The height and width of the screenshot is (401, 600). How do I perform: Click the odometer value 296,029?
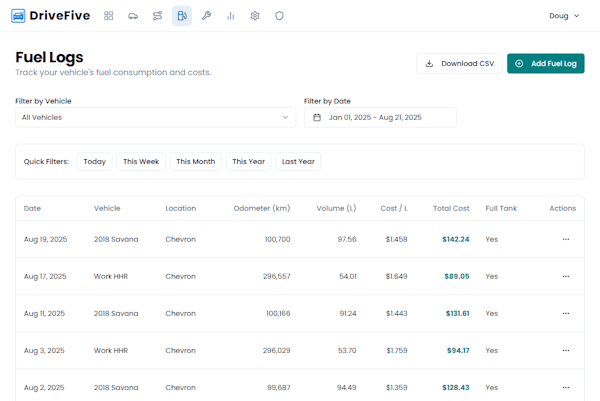coord(277,350)
